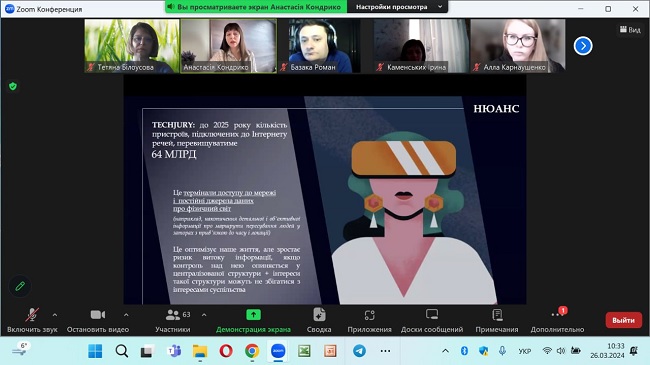The image size is (650, 365).
Task: Show taskbar overflow apps with three dots
Action: point(386,351)
